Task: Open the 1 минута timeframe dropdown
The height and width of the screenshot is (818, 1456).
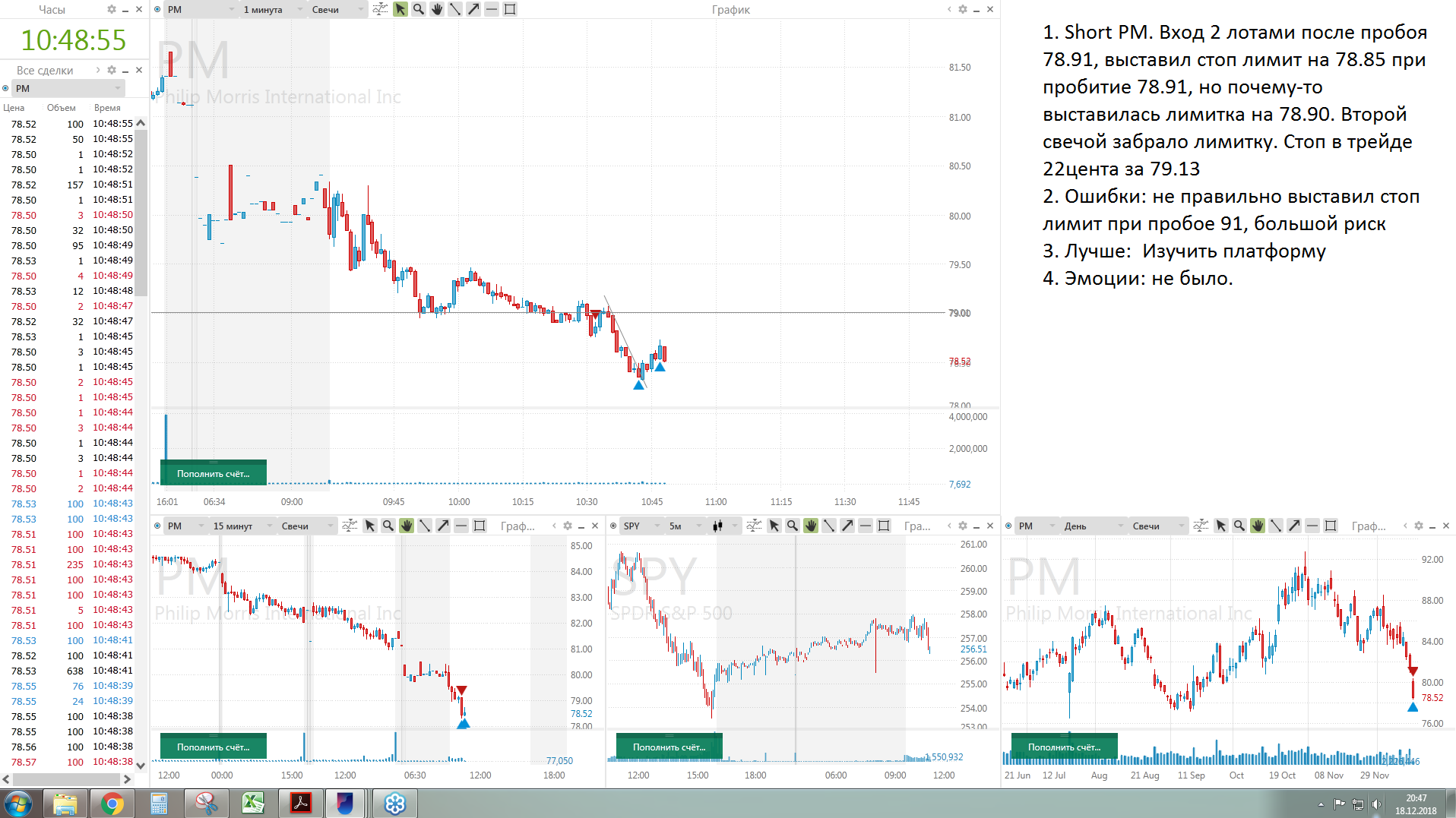Action: click(272, 10)
